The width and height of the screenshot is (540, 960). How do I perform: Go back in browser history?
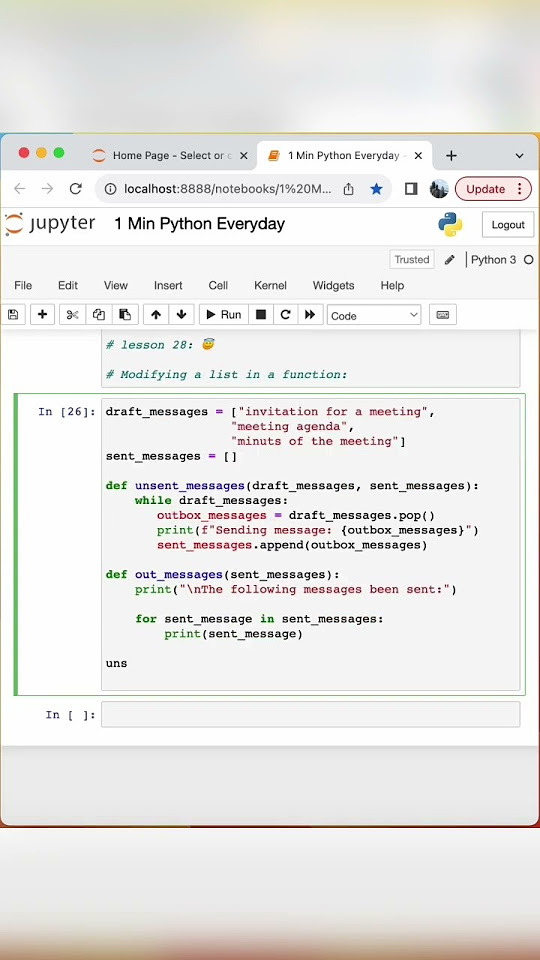point(20,189)
